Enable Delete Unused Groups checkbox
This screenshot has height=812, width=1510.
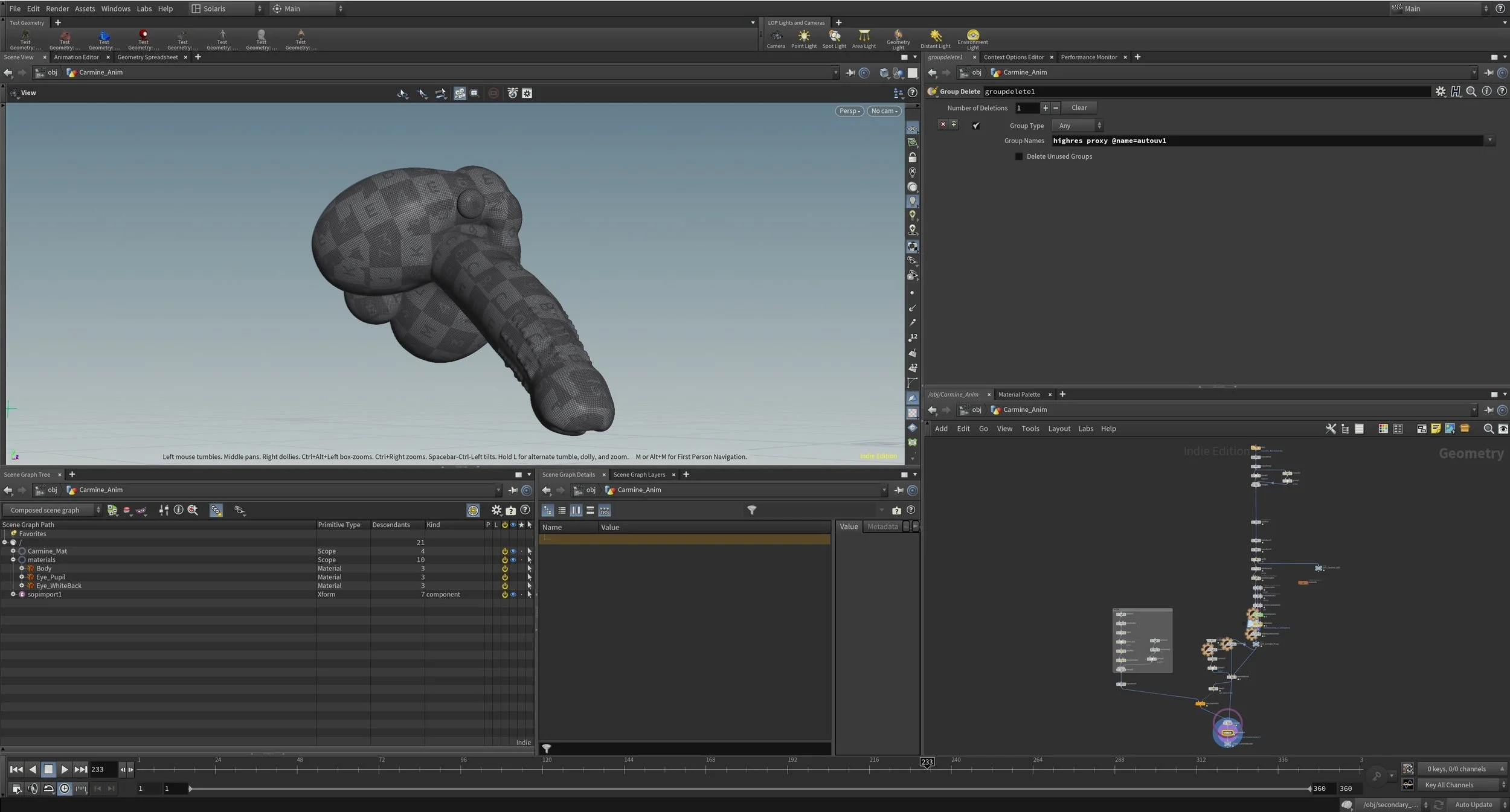[x=1019, y=156]
